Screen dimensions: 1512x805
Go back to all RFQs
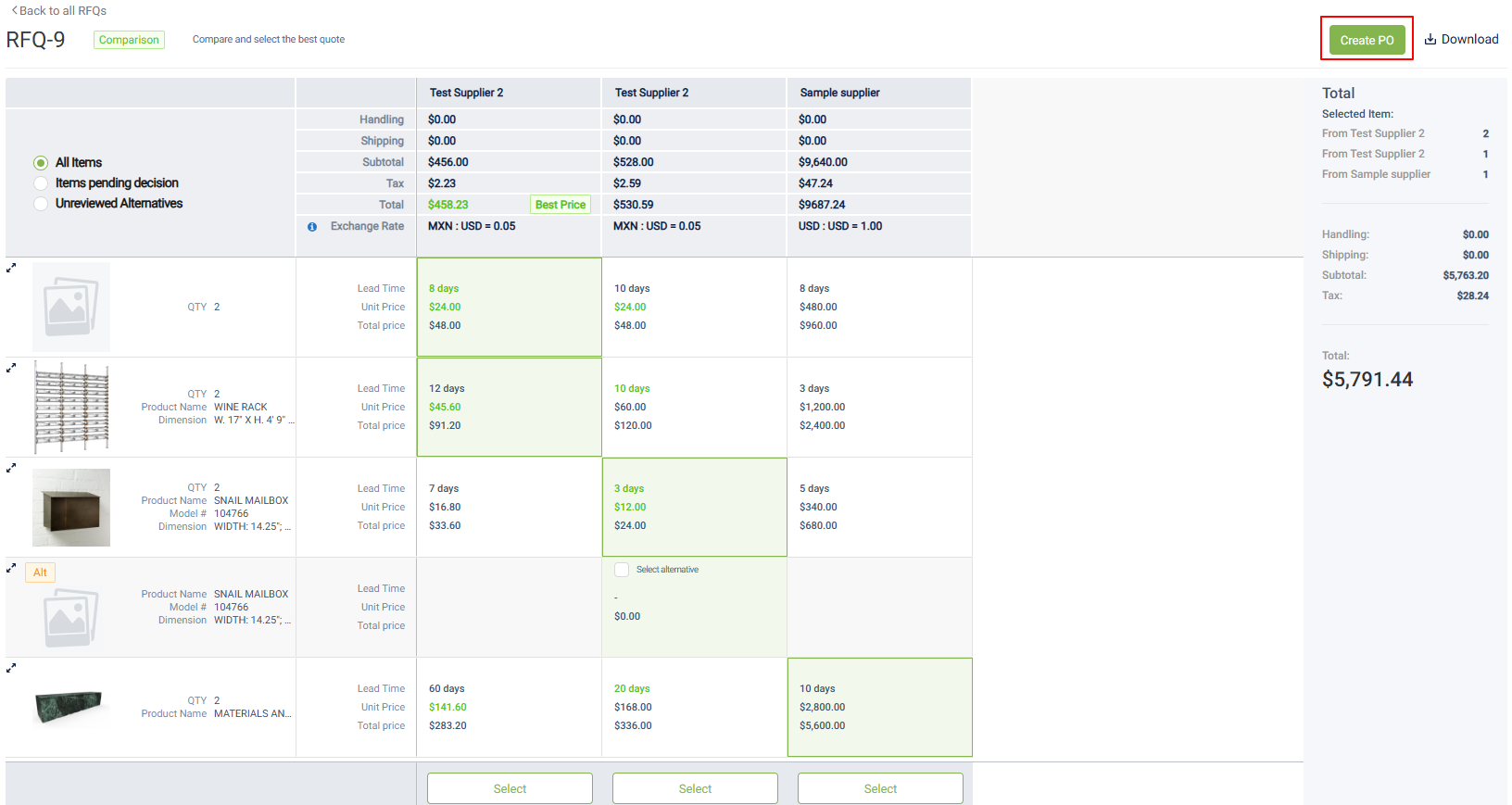point(58,10)
